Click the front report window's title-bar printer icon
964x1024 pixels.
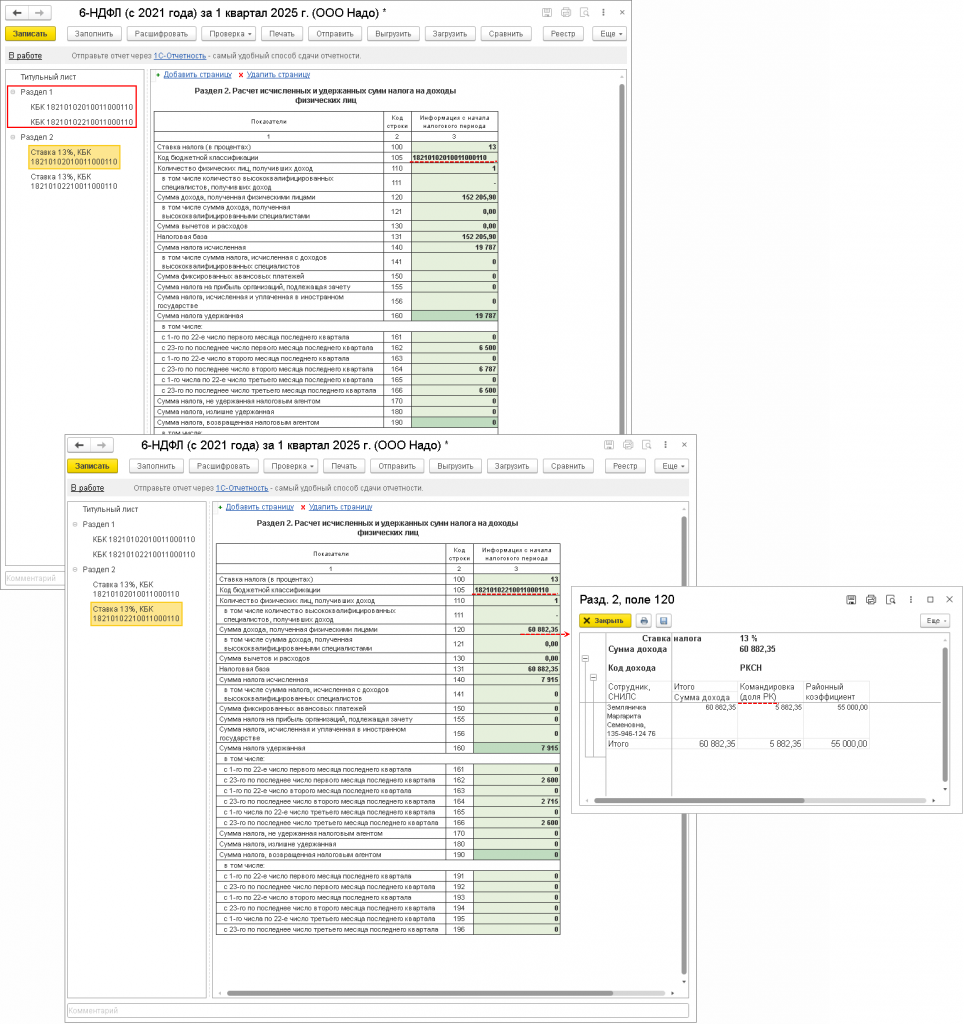(x=628, y=445)
